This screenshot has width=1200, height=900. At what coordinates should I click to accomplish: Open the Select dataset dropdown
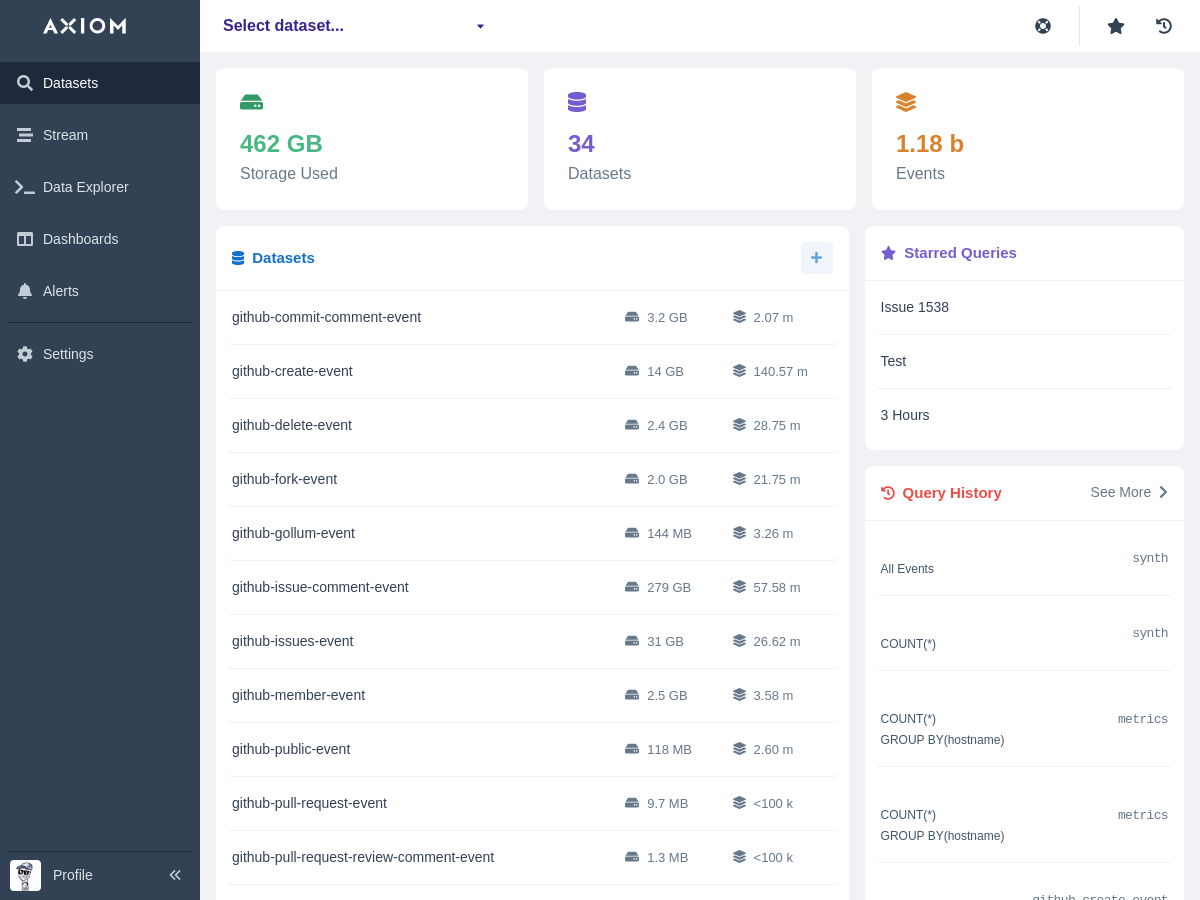point(354,26)
